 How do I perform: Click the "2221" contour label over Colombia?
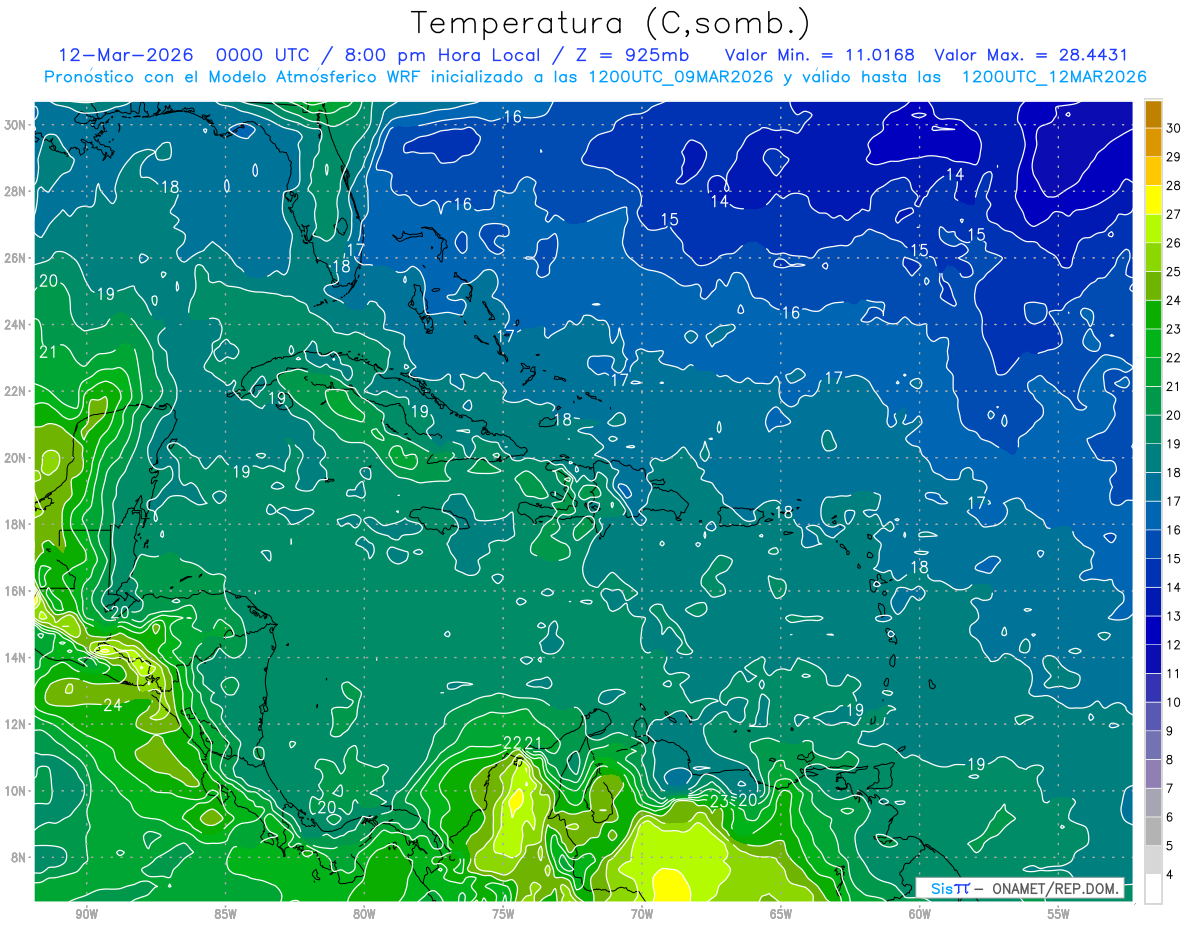tap(522, 742)
